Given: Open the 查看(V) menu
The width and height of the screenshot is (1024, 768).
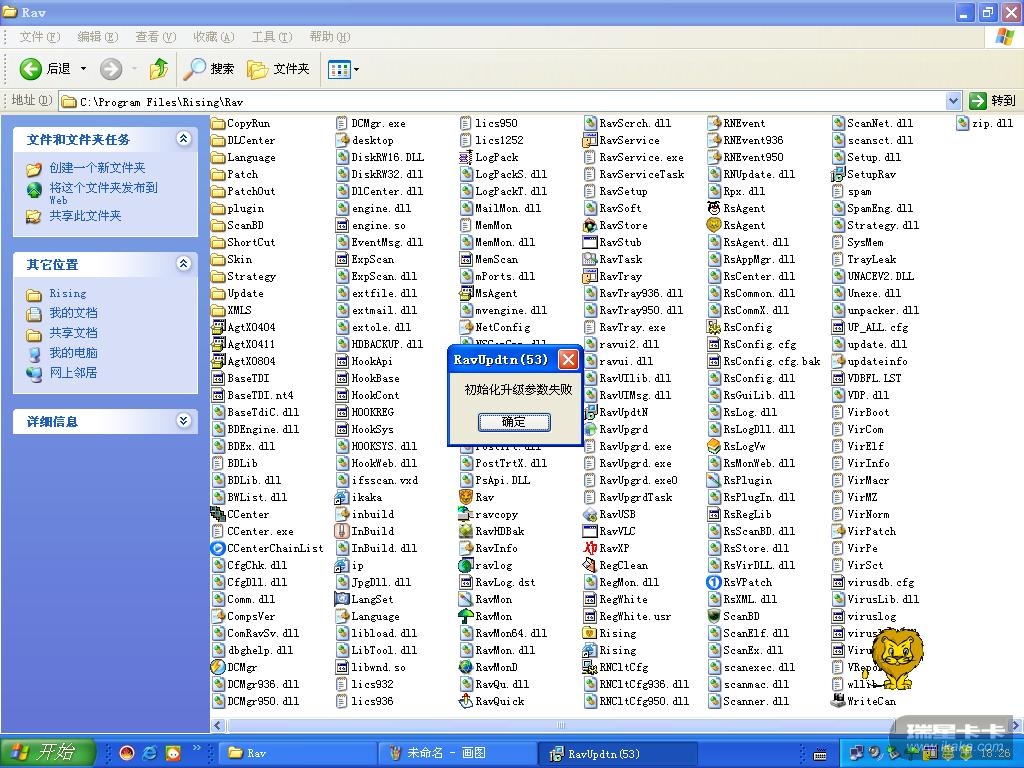Looking at the screenshot, I should [154, 37].
